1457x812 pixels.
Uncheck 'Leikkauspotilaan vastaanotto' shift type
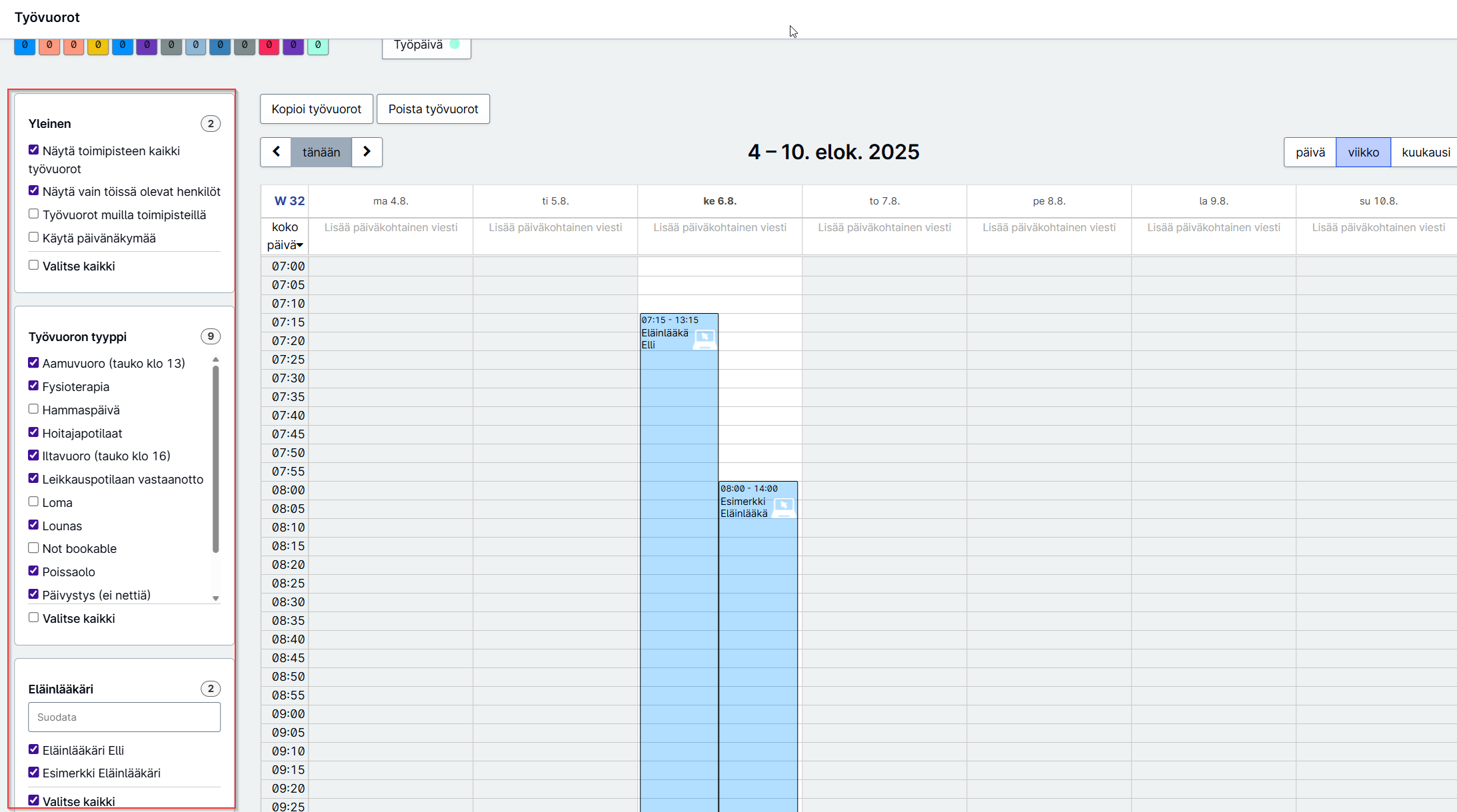33,478
